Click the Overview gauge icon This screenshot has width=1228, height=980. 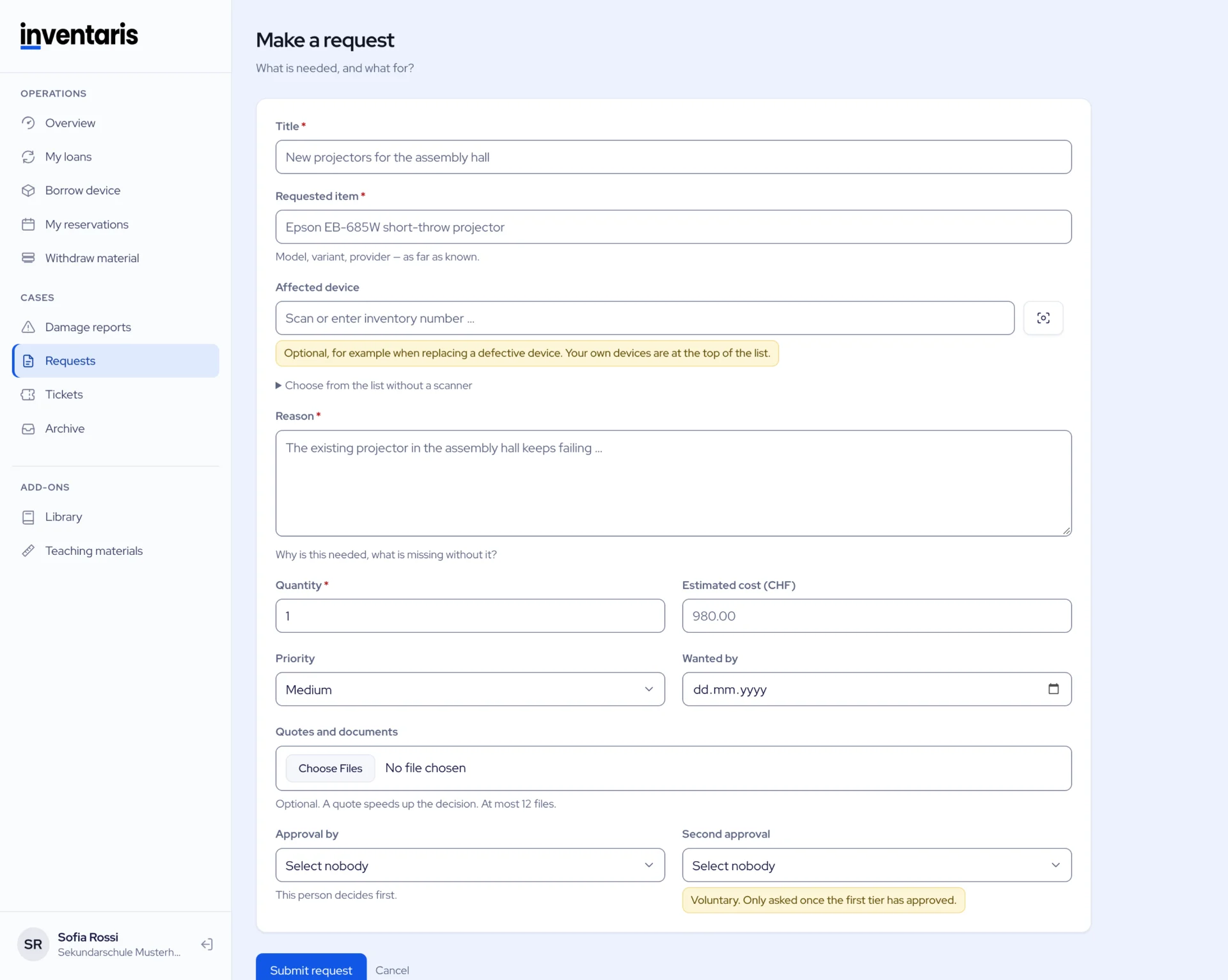pos(28,123)
